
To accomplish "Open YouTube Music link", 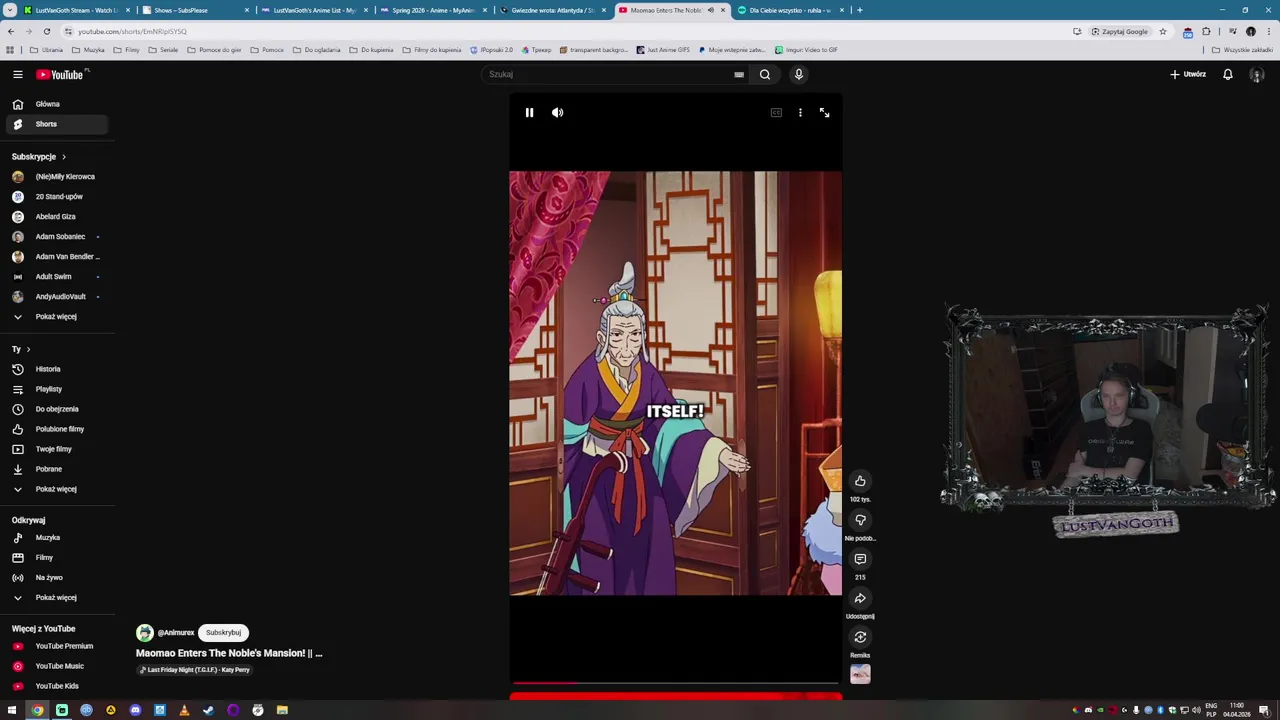I will pos(56,666).
